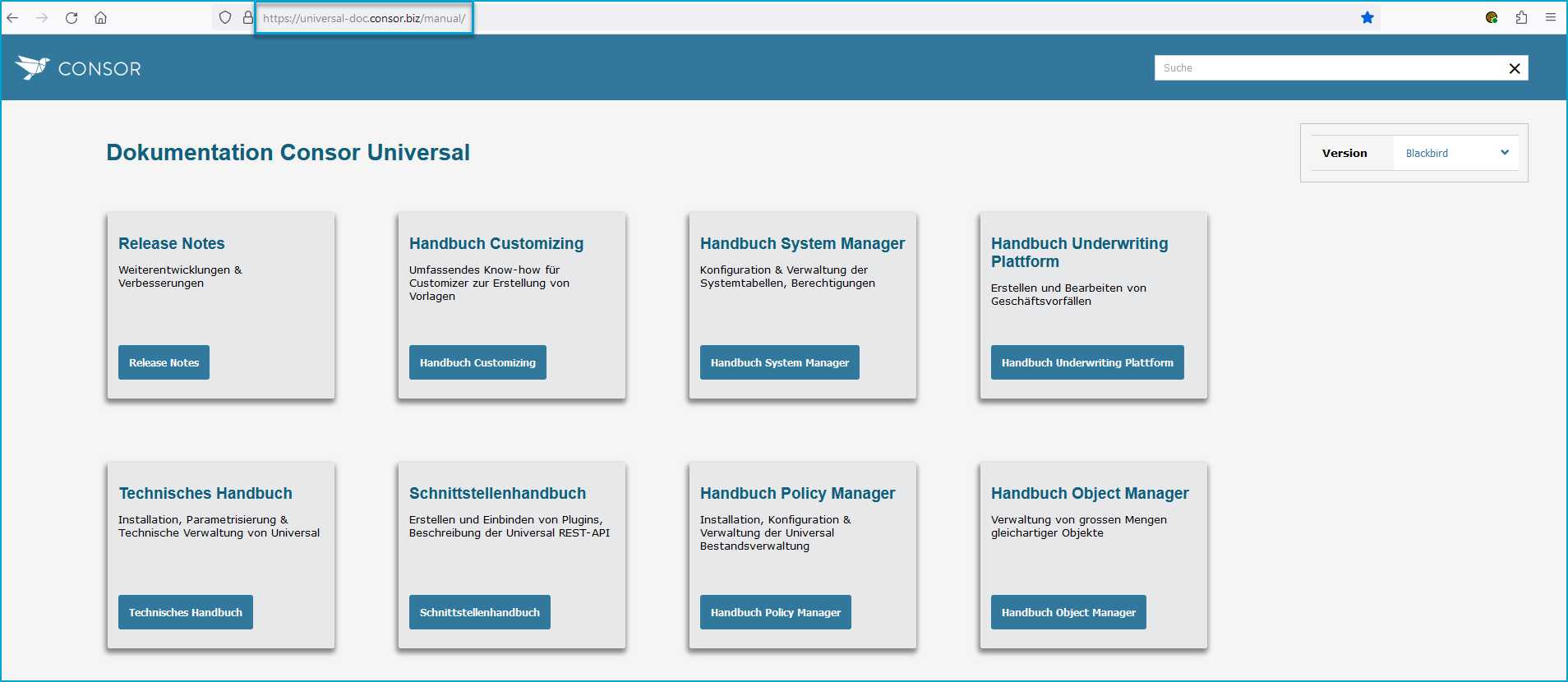Open the browser hamburger menu
The image size is (1568, 682).
pyautogui.click(x=1551, y=17)
